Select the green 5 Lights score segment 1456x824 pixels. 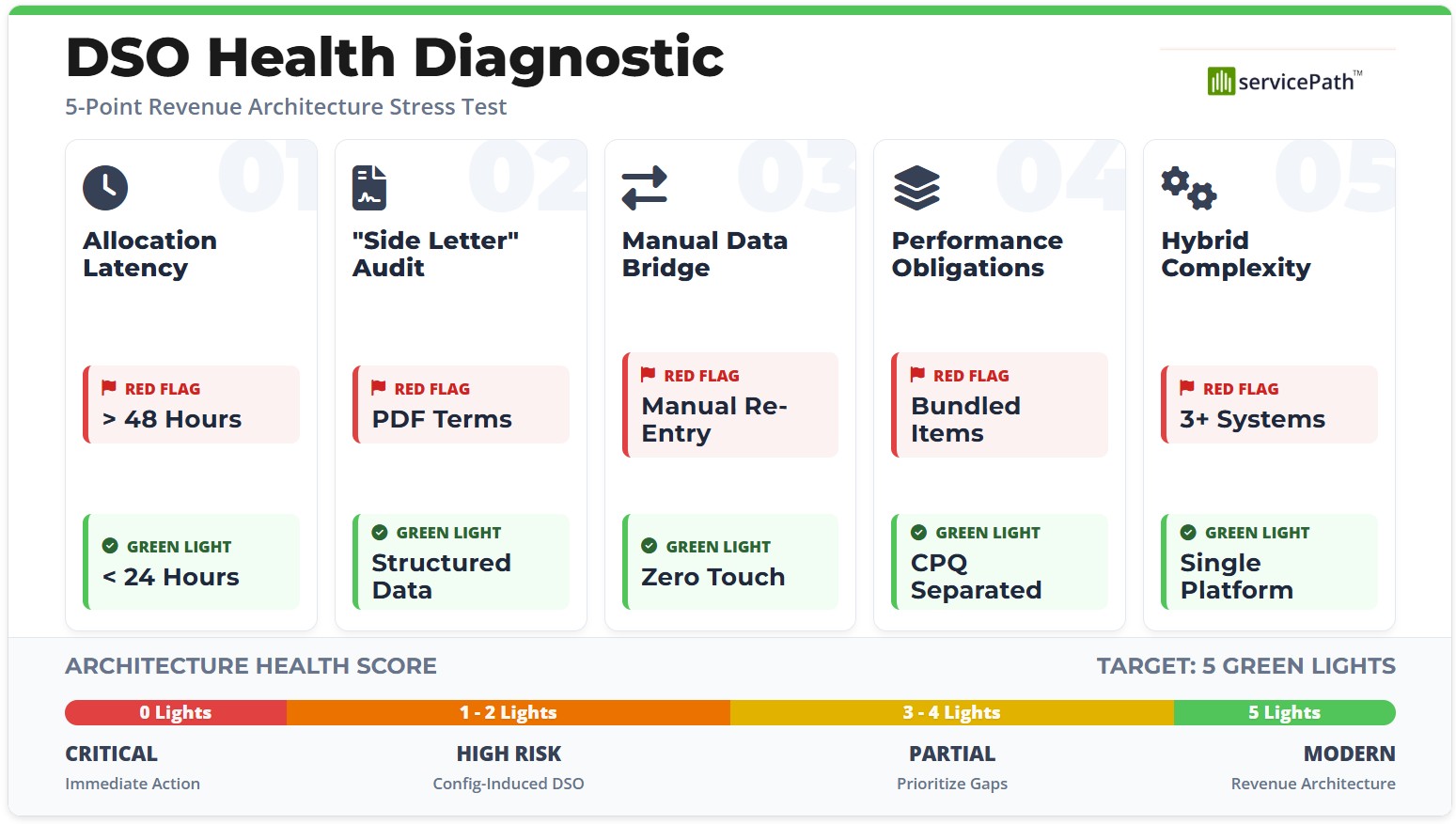coord(1284,712)
